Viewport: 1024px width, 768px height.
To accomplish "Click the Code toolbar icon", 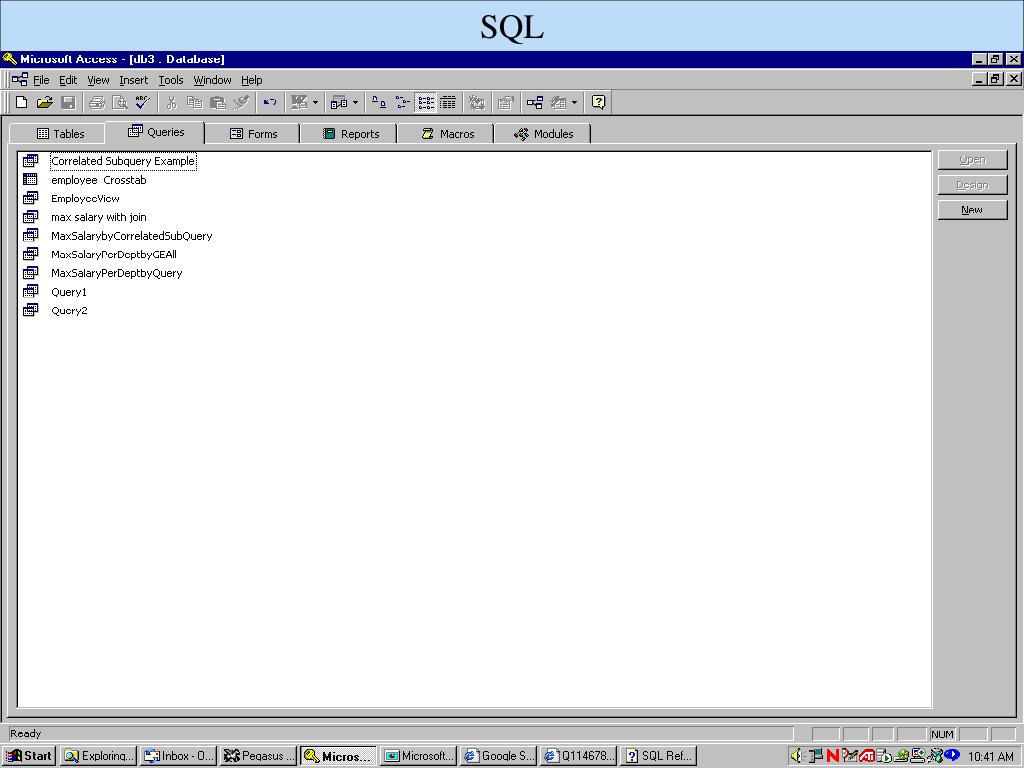I will pyautogui.click(x=477, y=103).
